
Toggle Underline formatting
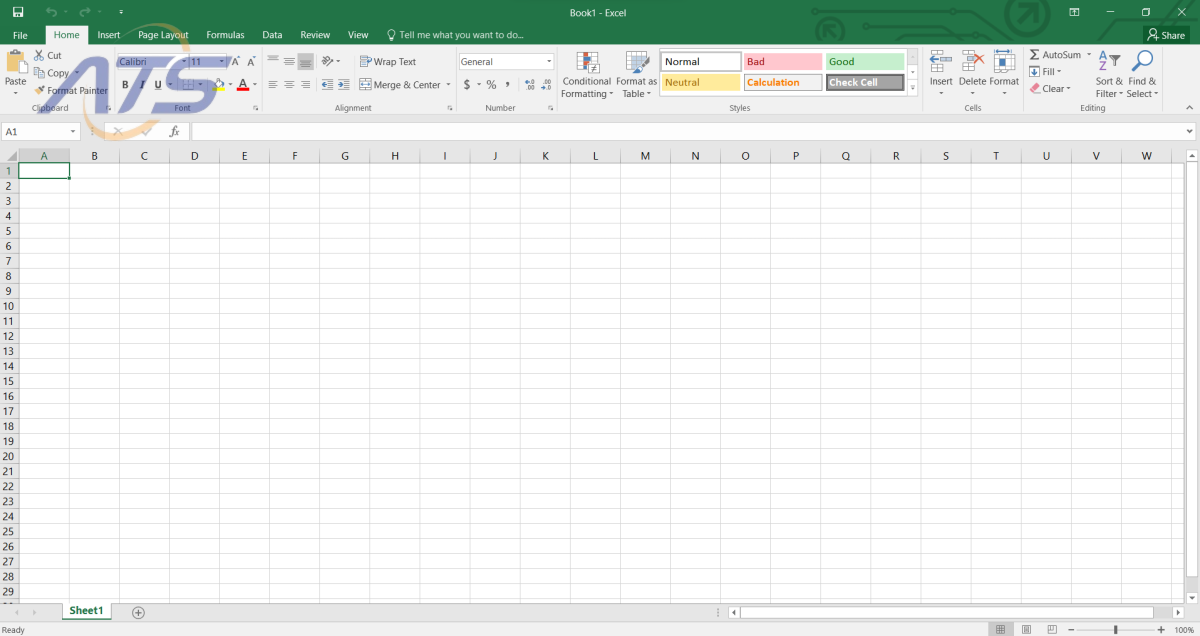coord(157,85)
